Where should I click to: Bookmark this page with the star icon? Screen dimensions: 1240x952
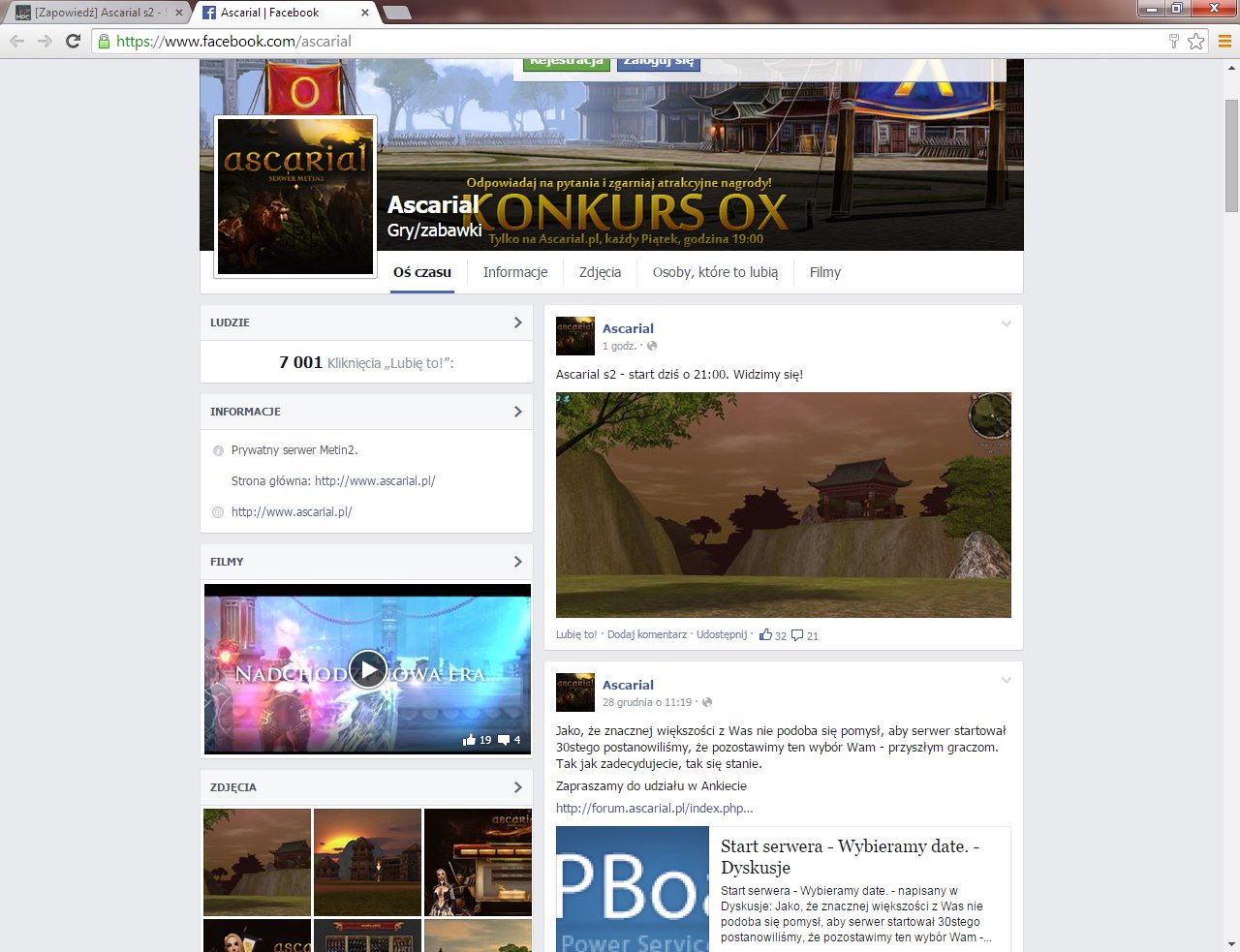pyautogui.click(x=1196, y=41)
